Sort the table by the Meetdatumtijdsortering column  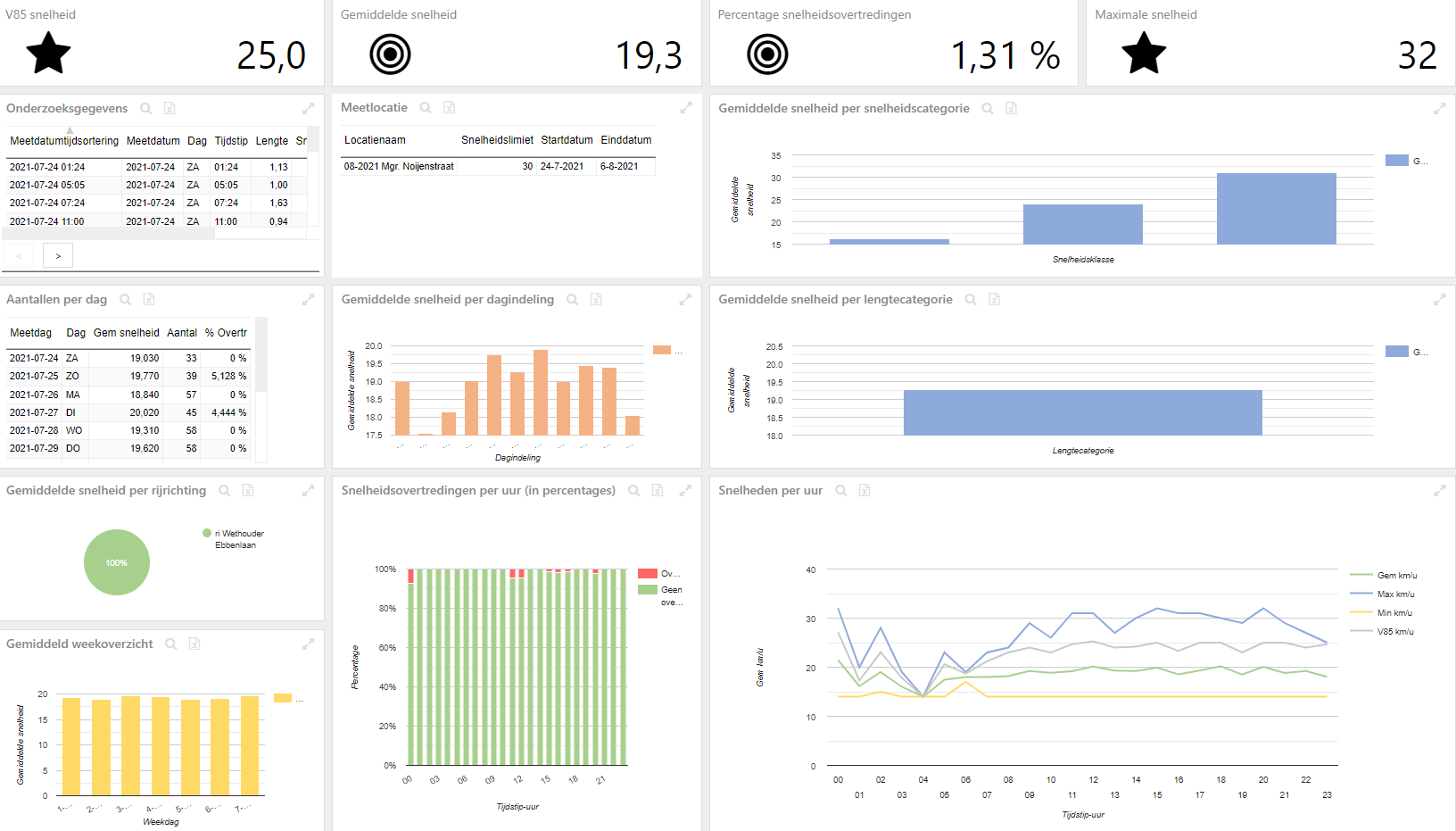tap(64, 140)
